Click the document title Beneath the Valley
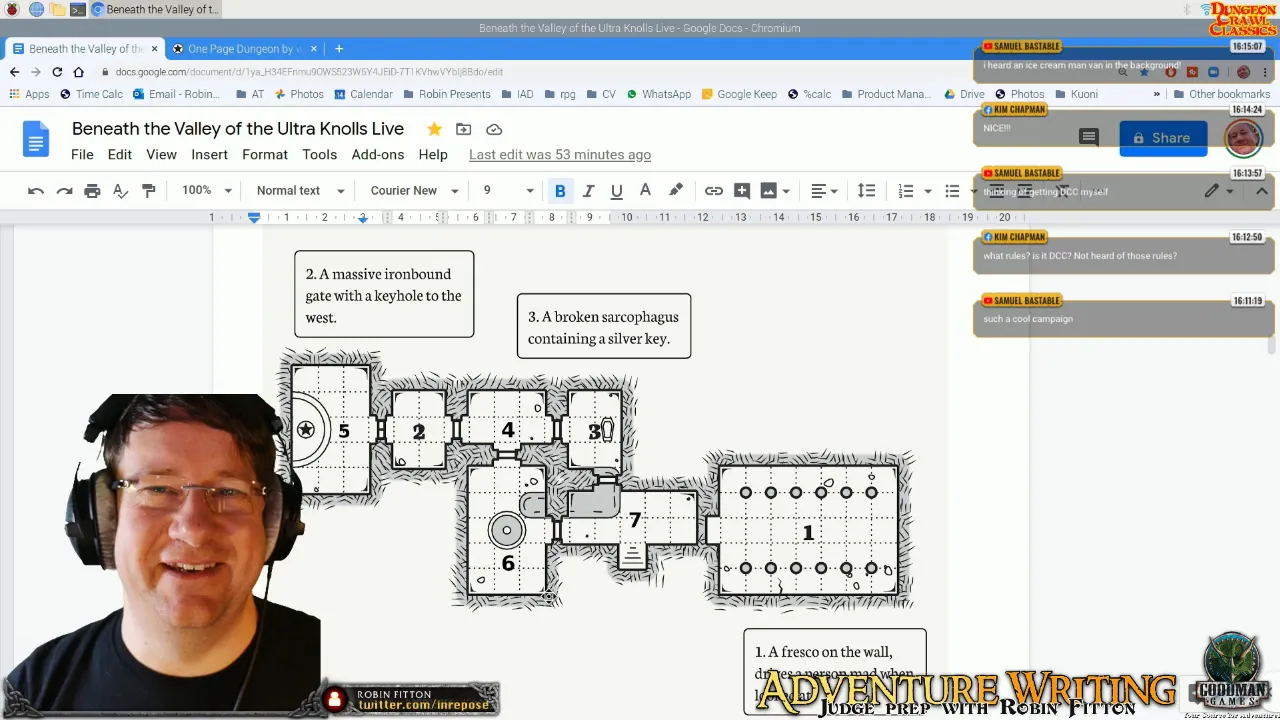The height and width of the screenshot is (720, 1280). point(238,128)
